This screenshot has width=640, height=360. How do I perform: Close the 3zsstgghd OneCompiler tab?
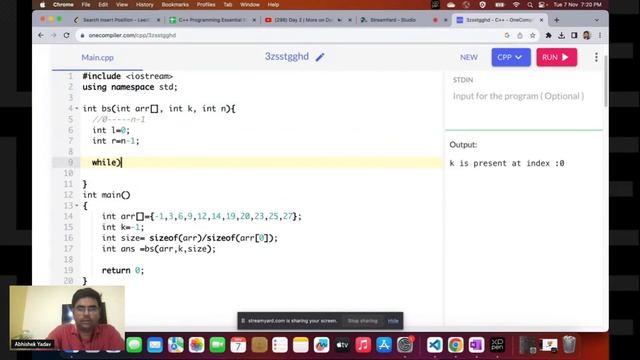(x=542, y=20)
